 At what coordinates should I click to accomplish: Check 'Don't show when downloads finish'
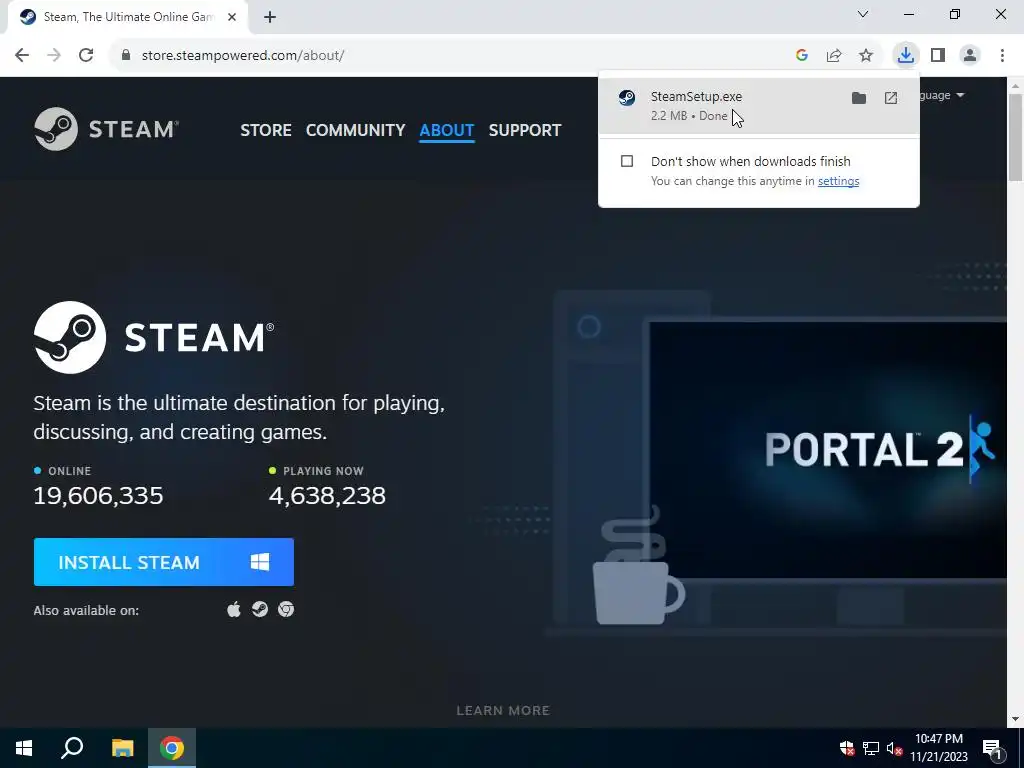627,161
